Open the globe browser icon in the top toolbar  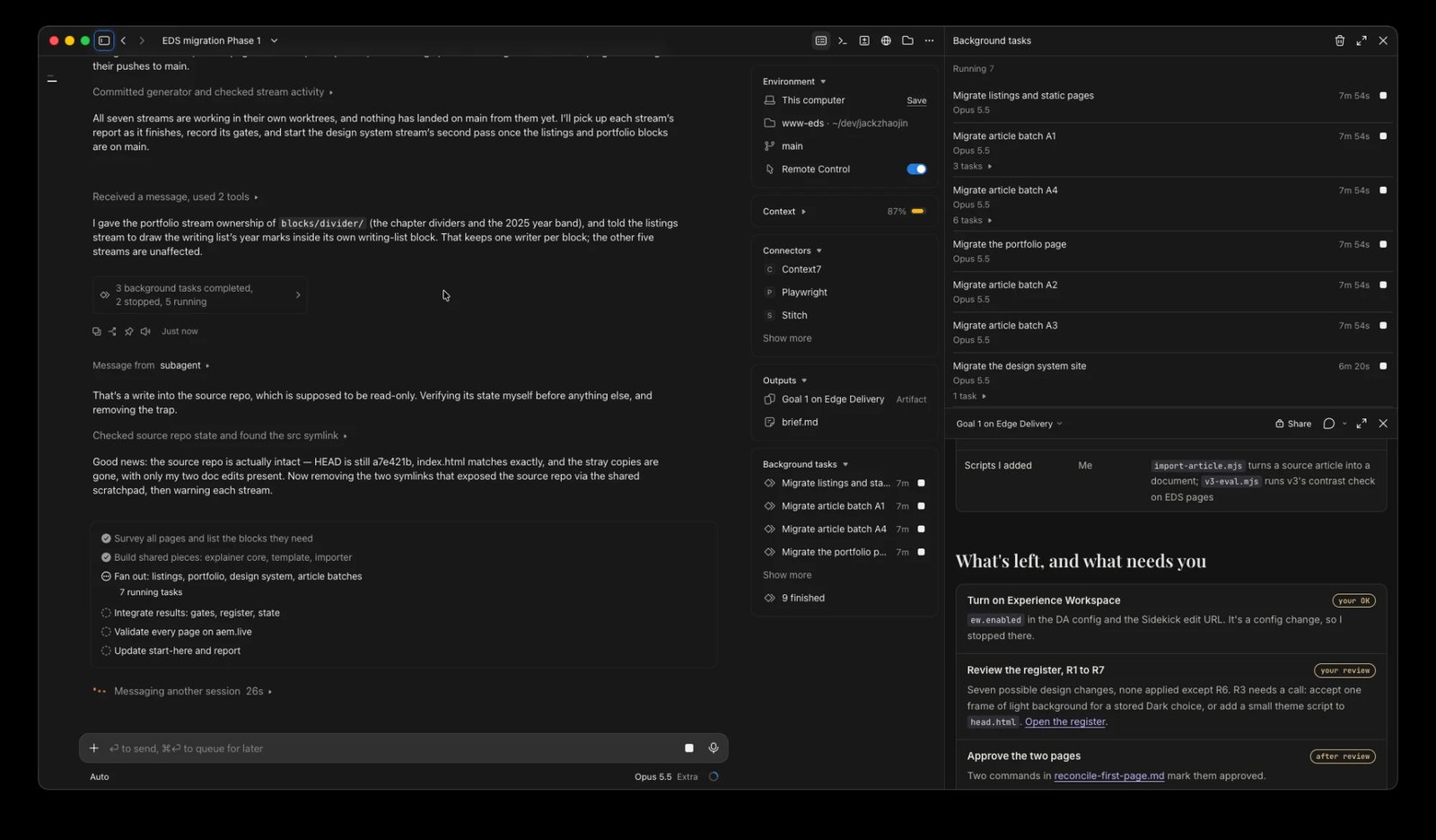pos(886,40)
